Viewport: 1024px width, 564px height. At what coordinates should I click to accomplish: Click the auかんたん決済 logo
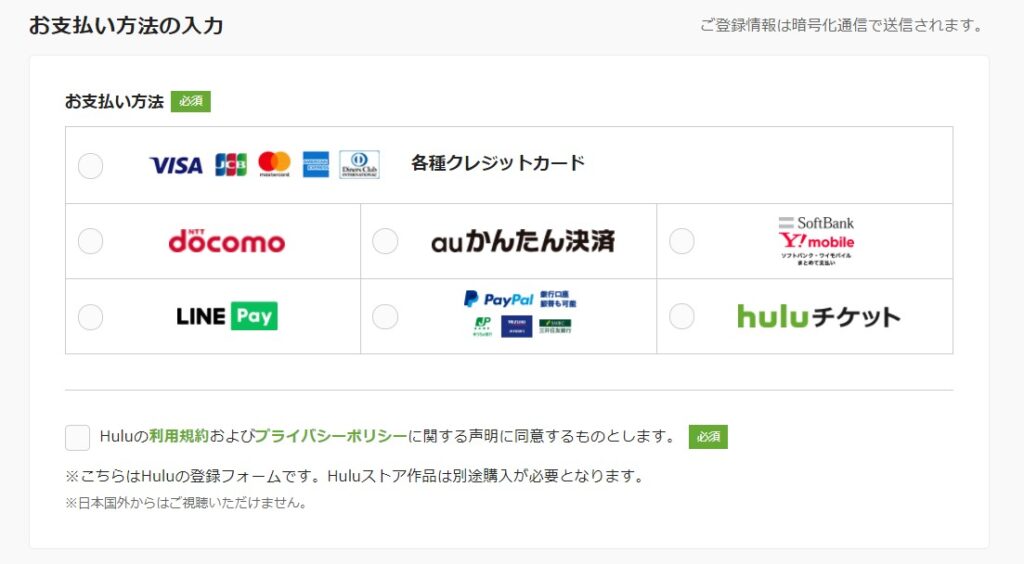(x=523, y=241)
